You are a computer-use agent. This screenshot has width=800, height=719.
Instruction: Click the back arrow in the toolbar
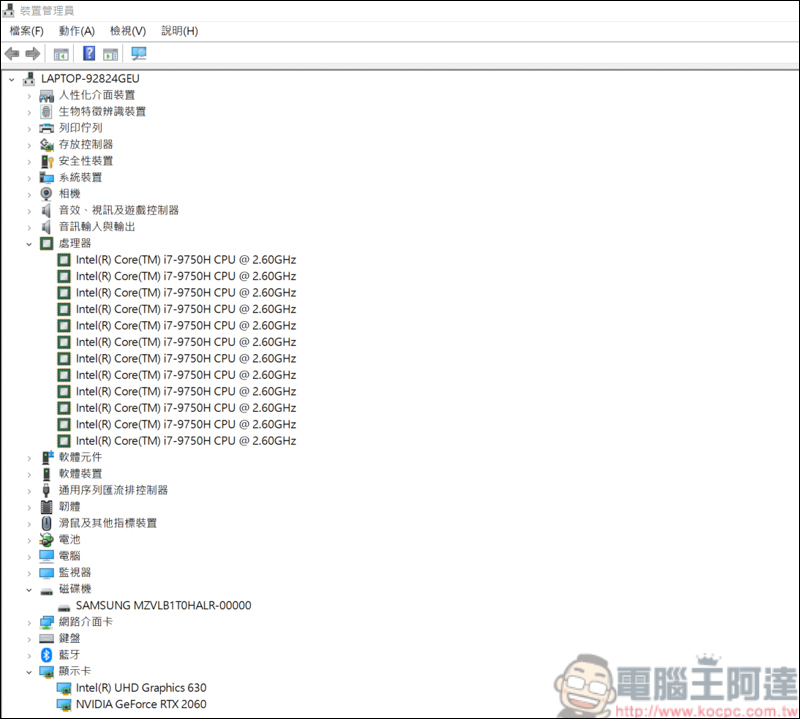(x=12, y=54)
